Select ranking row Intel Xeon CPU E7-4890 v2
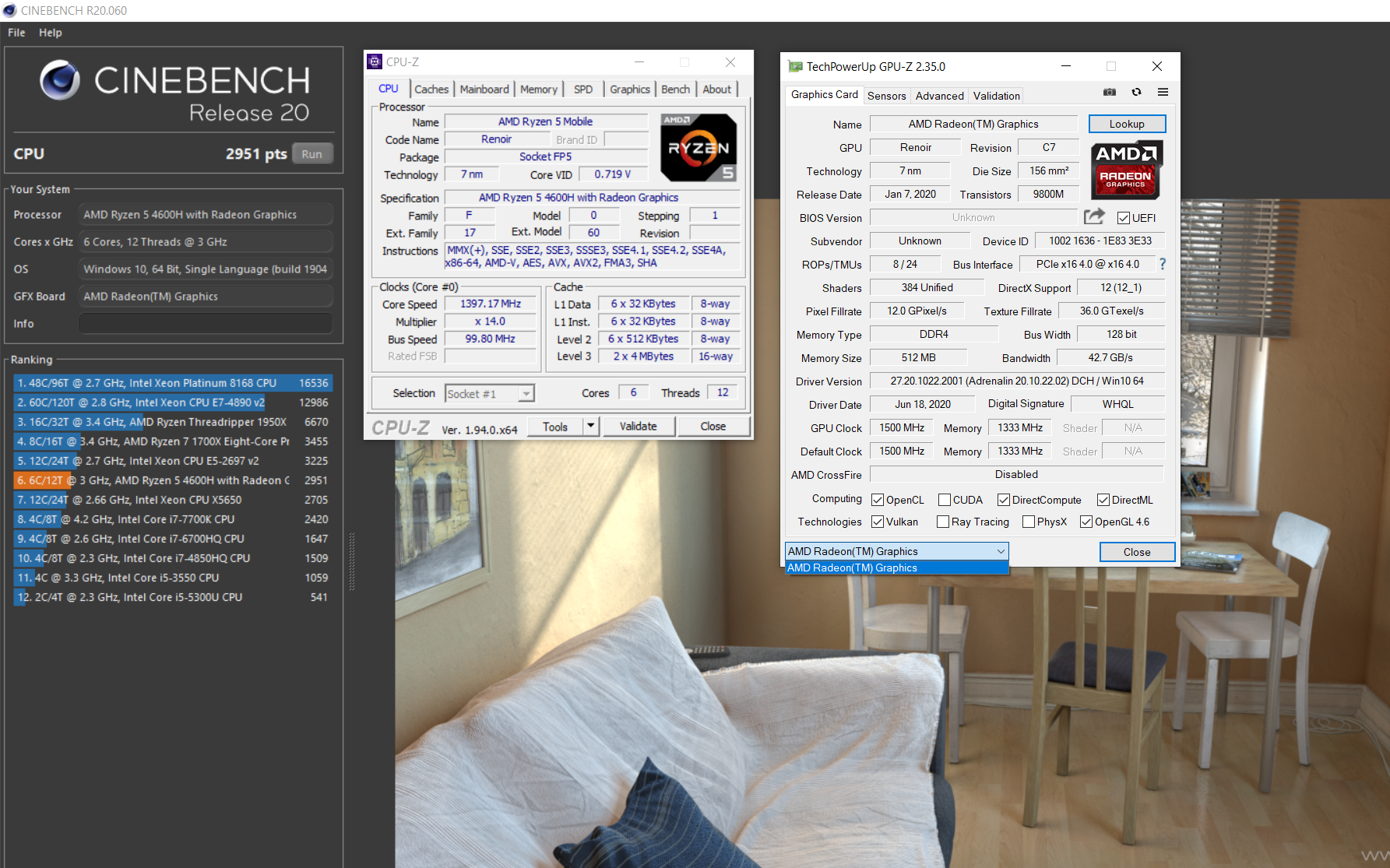Image resolution: width=1390 pixels, height=868 pixels. (x=173, y=402)
